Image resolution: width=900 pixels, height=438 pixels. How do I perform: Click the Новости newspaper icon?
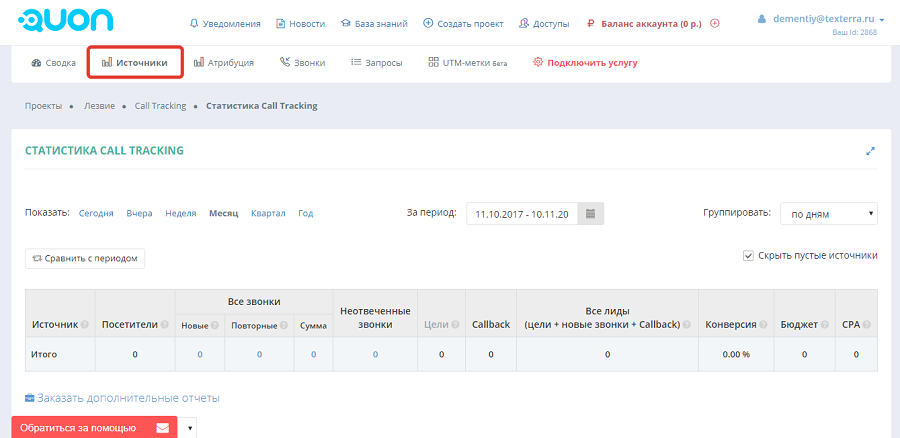(281, 24)
